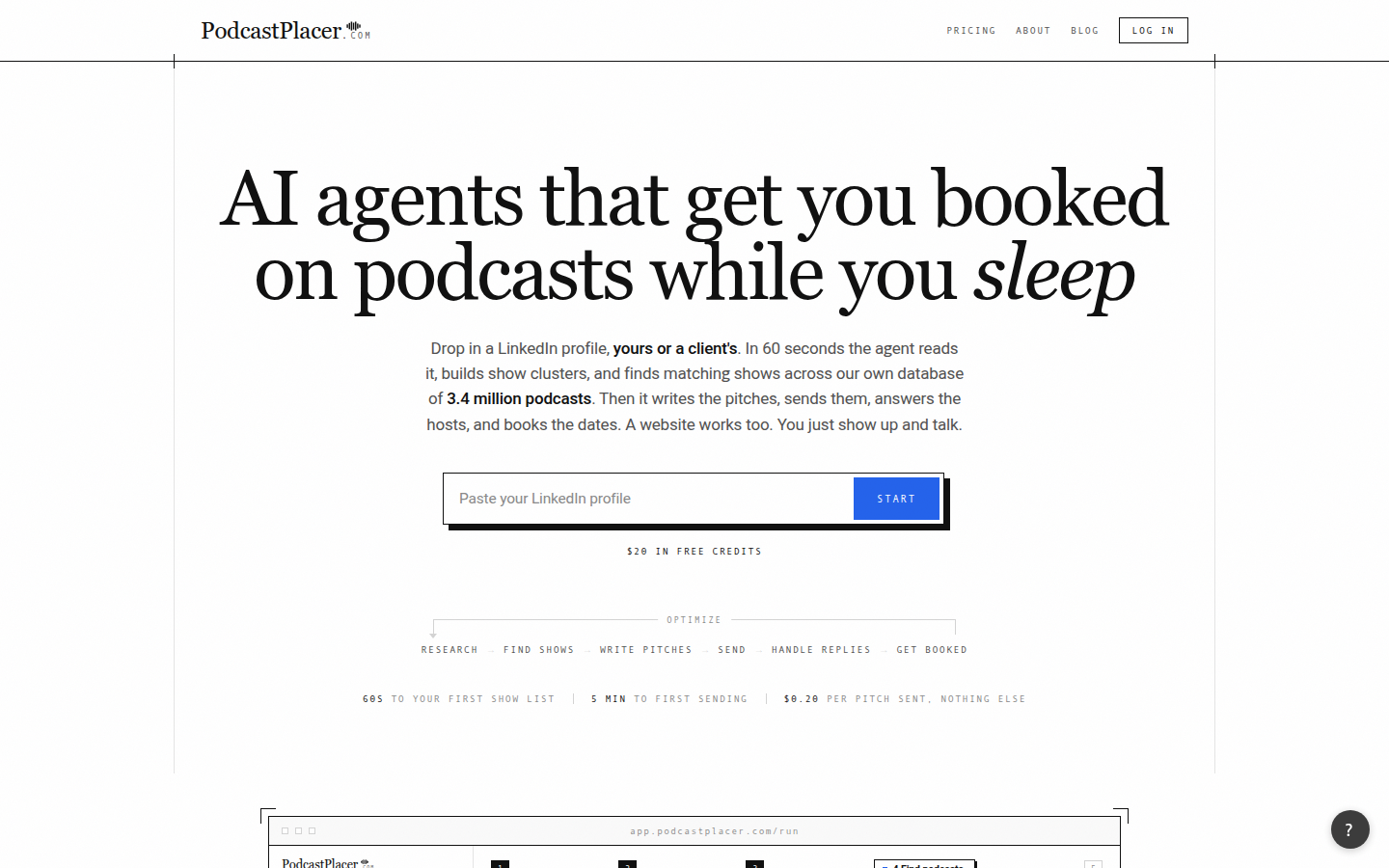Click the $0.20 per pitch sent stat
Screen dimensions: 1389x868
905,699
